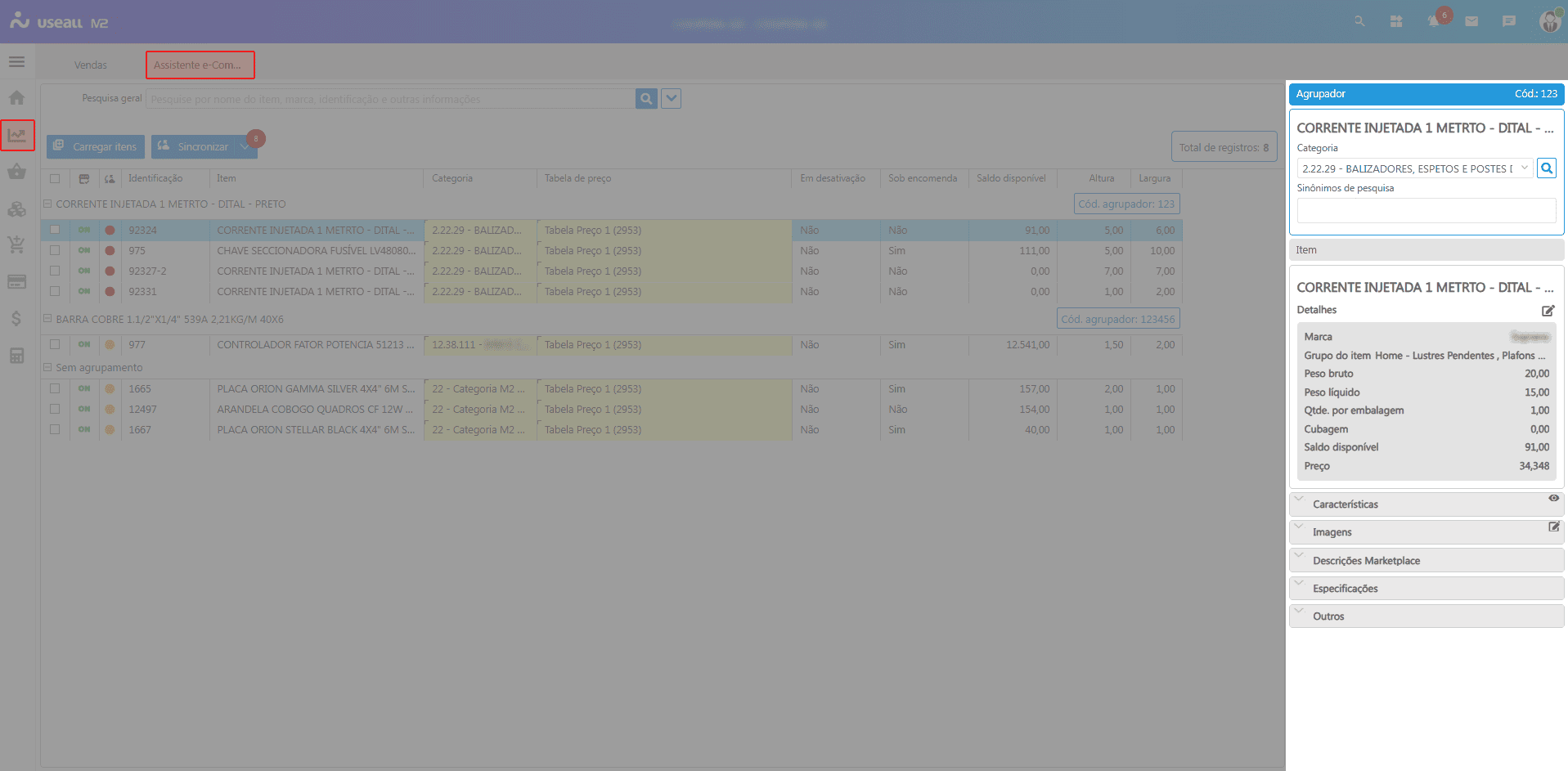
Task: Open the hamburger menu in the sidebar
Action: click(16, 62)
